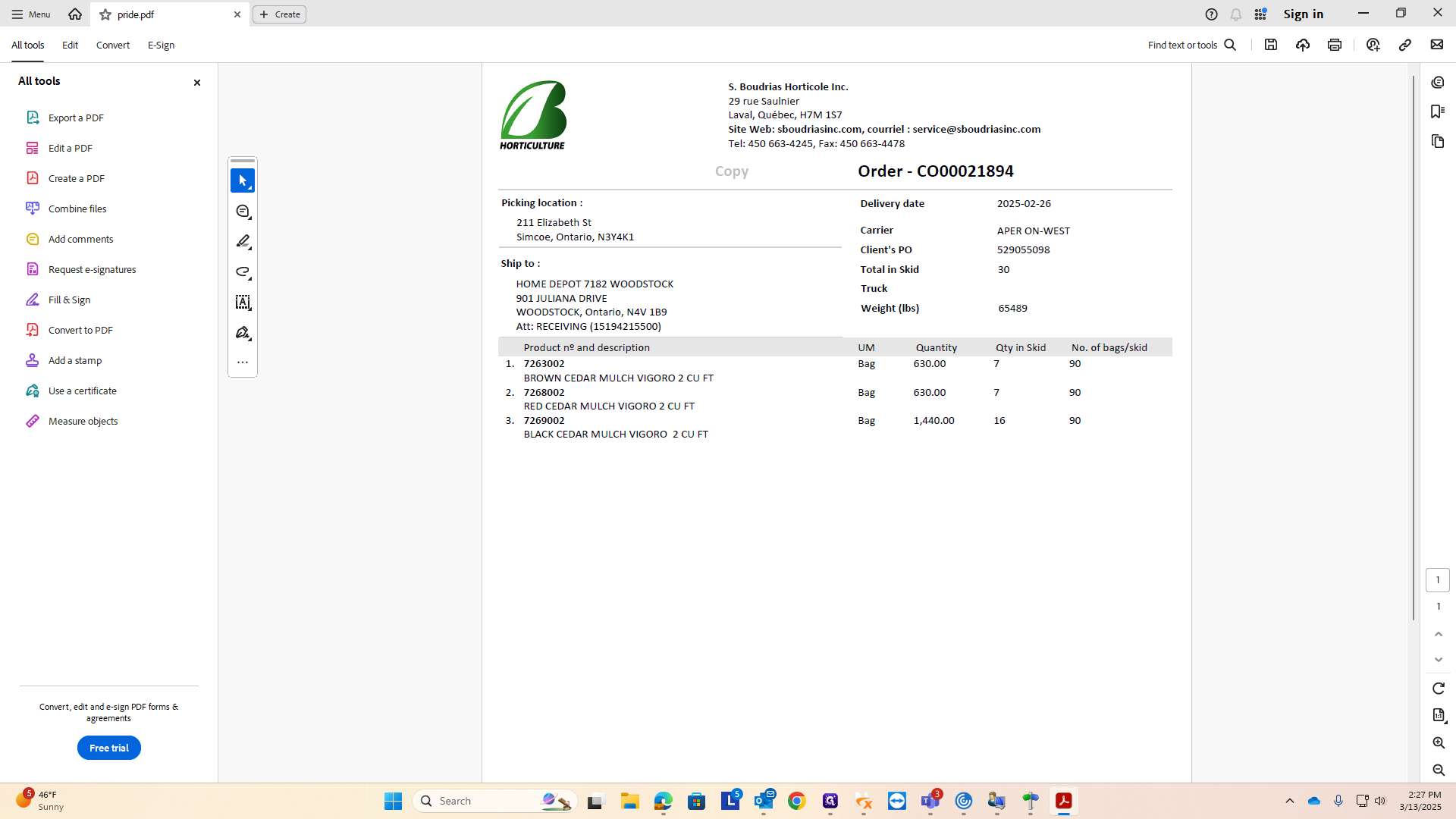Click the save file icon
The image size is (1456, 819).
[1271, 45]
